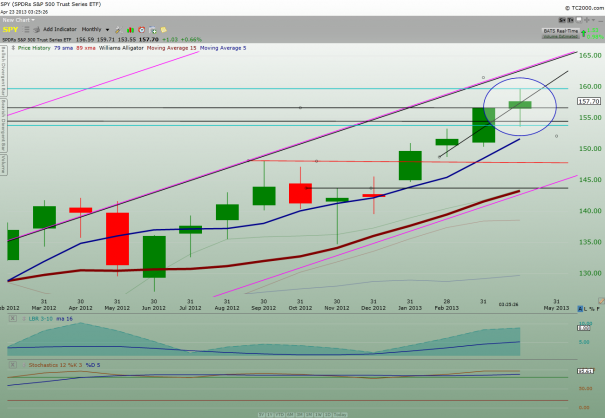The width and height of the screenshot is (605, 418).
Task: Click the SPY ticker symbol
Action: (10, 30)
